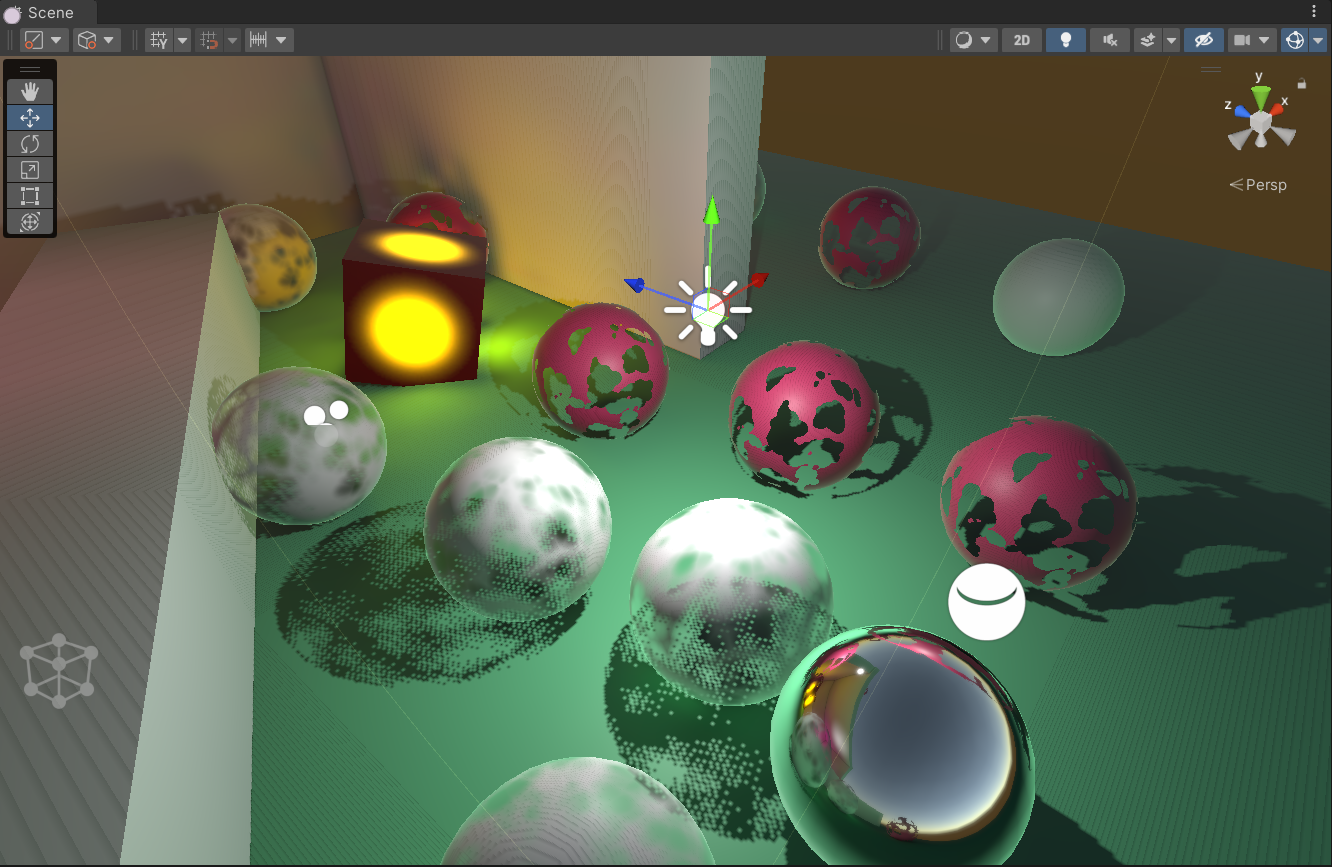Click the orientation overlay drag handle
Screen dimensions: 1332x867
[x=1211, y=69]
